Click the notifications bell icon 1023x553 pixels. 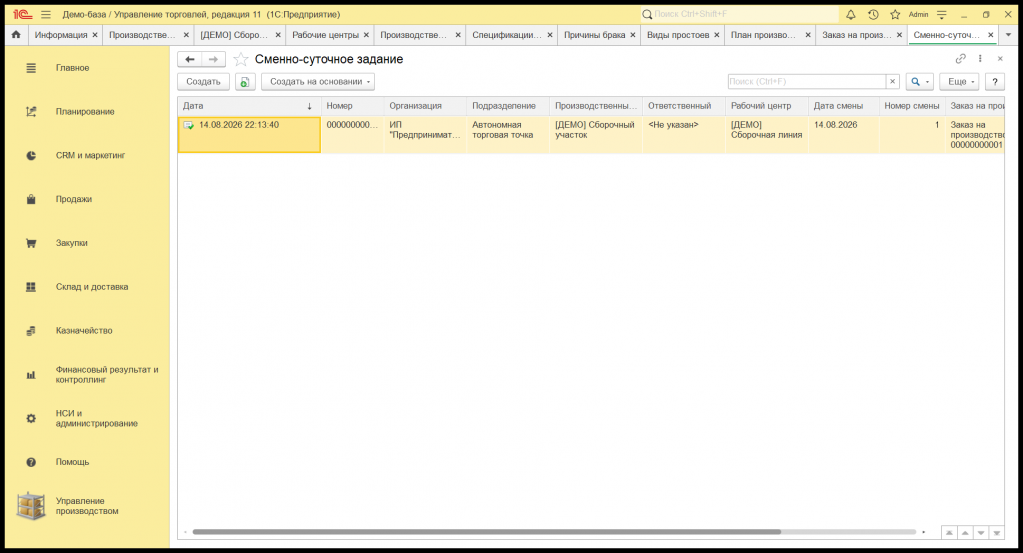coord(851,14)
